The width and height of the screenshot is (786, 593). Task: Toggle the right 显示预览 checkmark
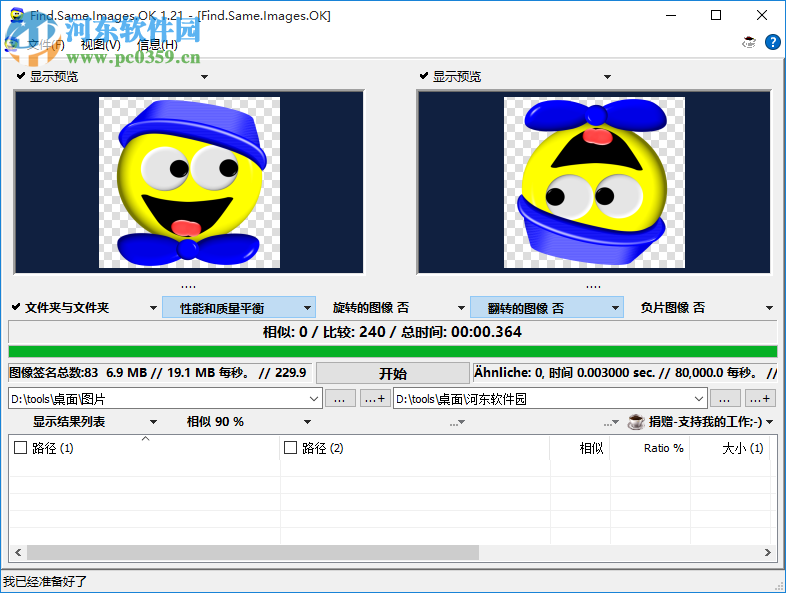tap(424, 76)
